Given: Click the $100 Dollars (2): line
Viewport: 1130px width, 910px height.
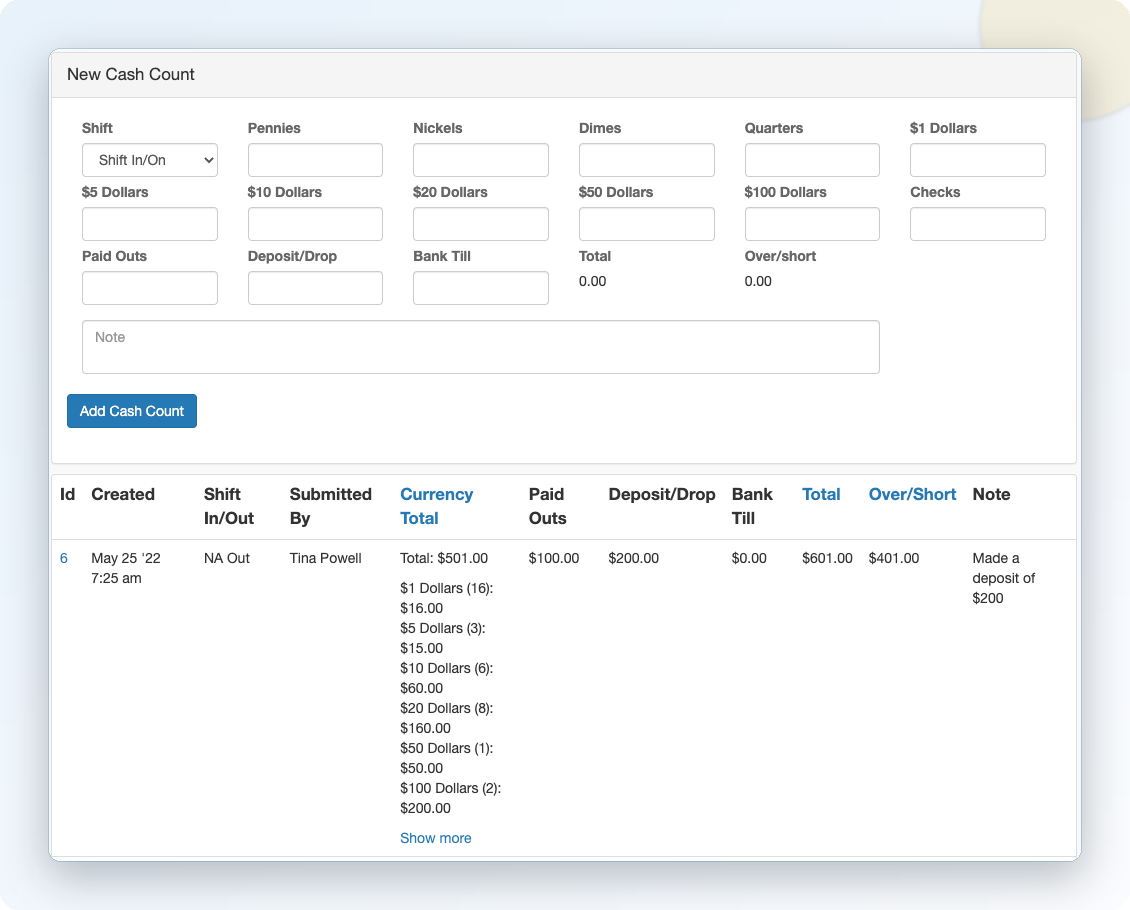Looking at the screenshot, I should click(450, 788).
